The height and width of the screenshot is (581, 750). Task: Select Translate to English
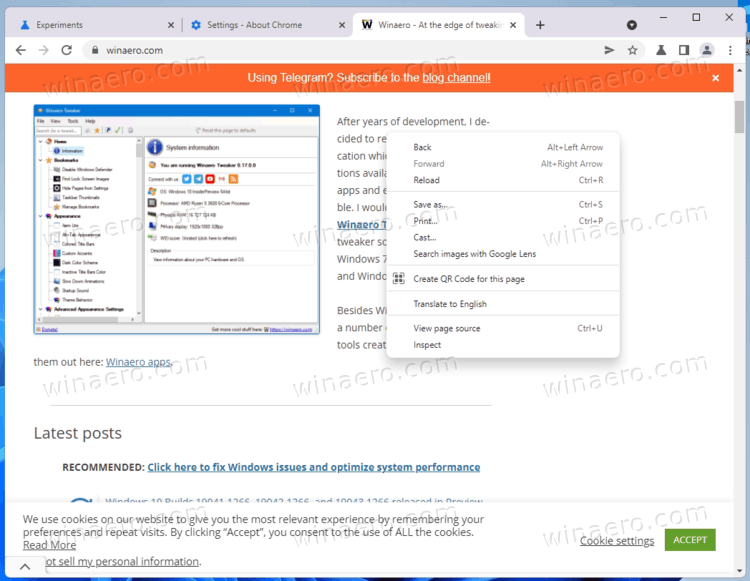pos(503,304)
